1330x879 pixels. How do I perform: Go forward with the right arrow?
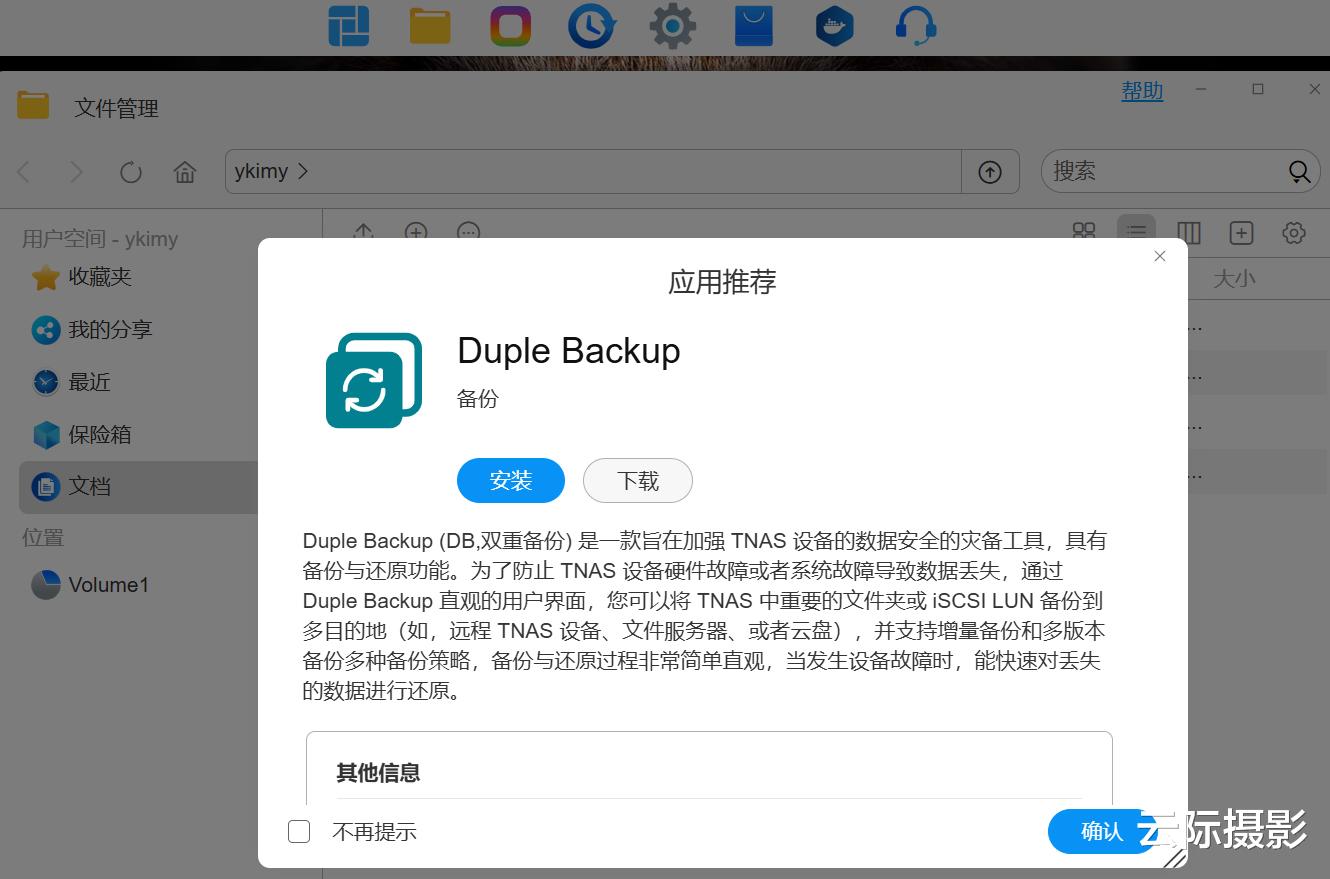click(x=76, y=172)
